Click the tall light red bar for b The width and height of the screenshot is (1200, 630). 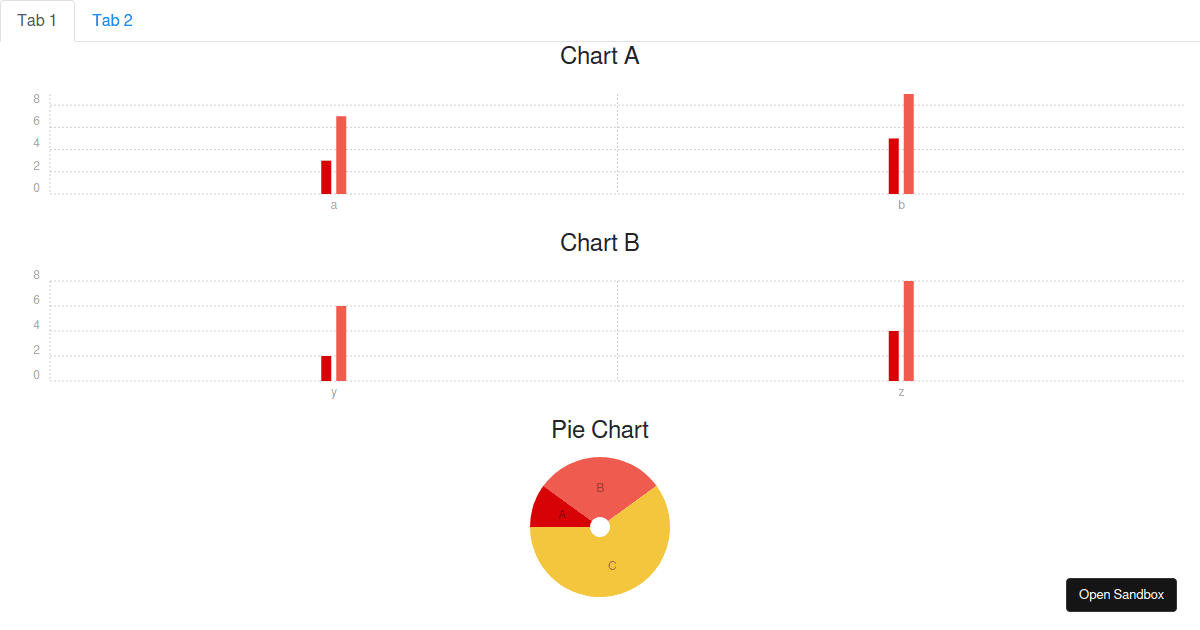(x=909, y=144)
